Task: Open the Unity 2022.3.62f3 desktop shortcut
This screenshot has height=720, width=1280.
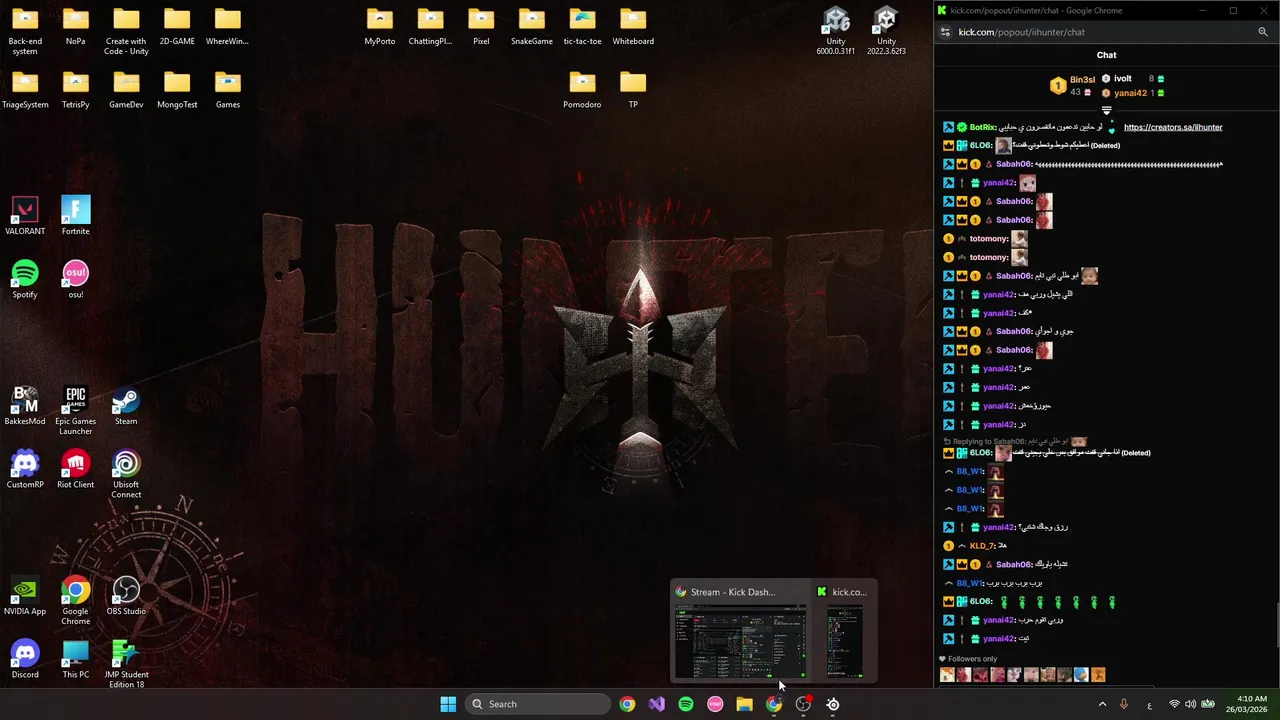Action: tap(886, 30)
